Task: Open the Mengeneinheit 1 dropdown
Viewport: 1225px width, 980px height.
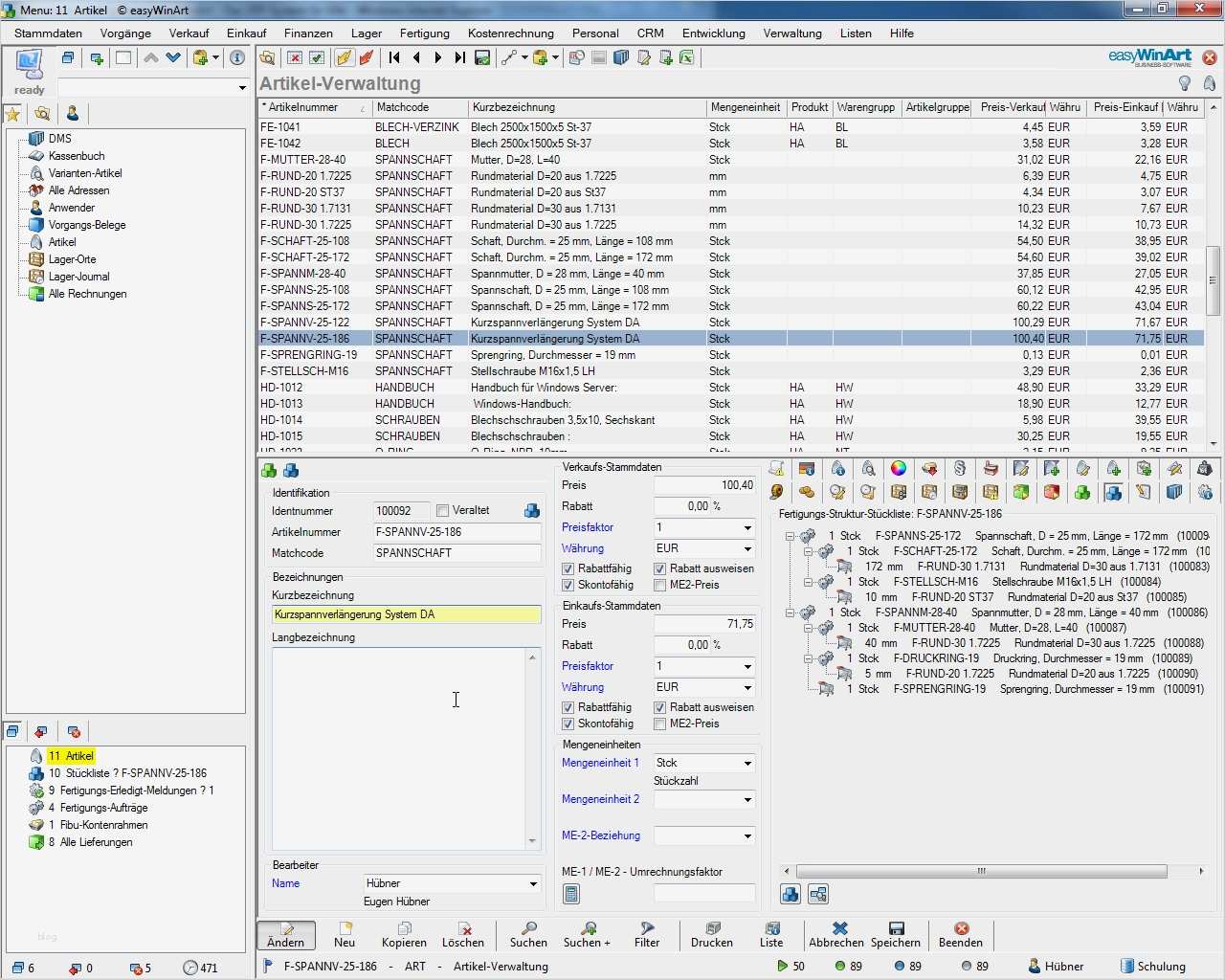Action: 746,763
